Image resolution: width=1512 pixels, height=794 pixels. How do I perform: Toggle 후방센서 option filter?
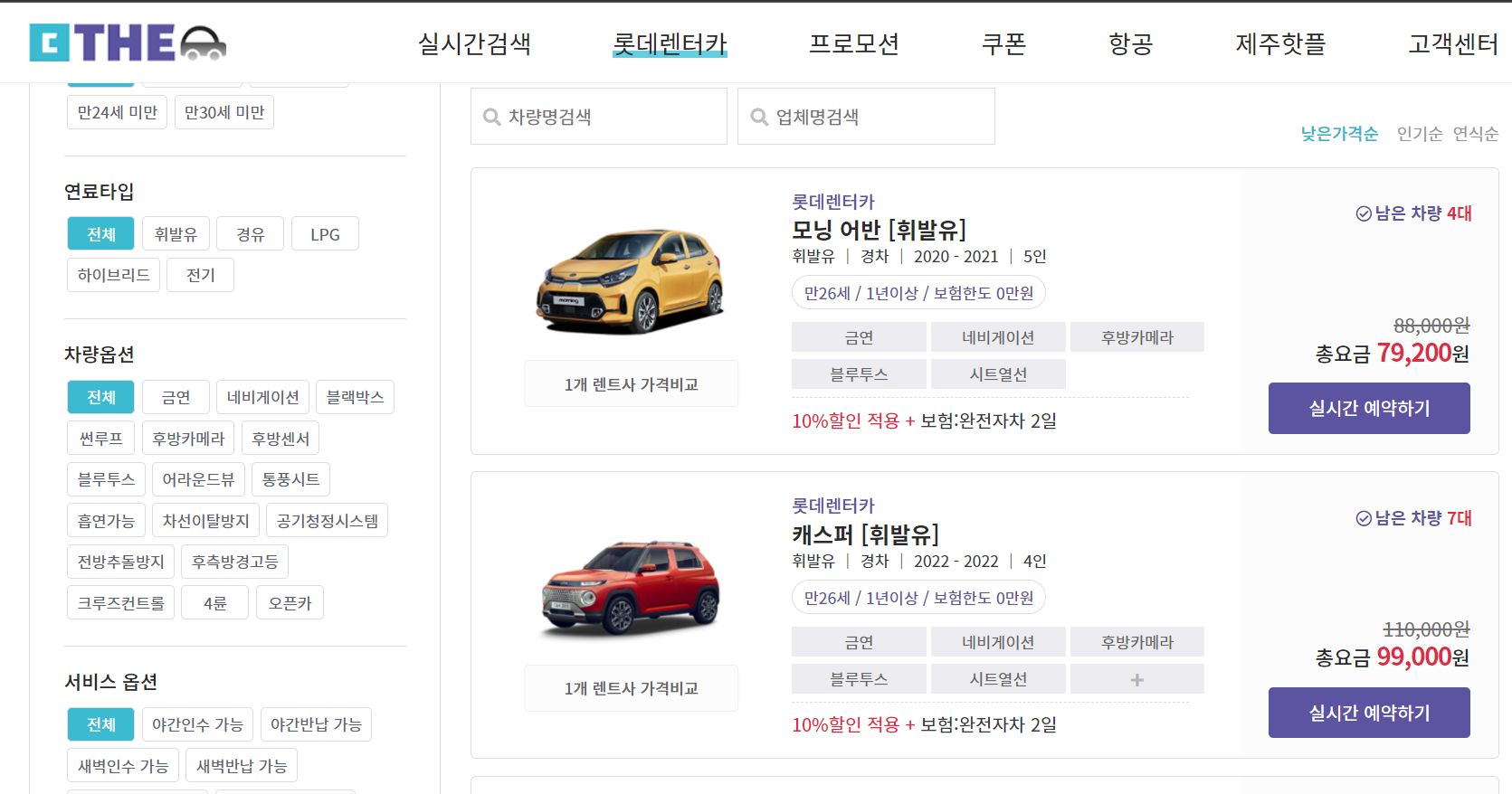(x=281, y=439)
